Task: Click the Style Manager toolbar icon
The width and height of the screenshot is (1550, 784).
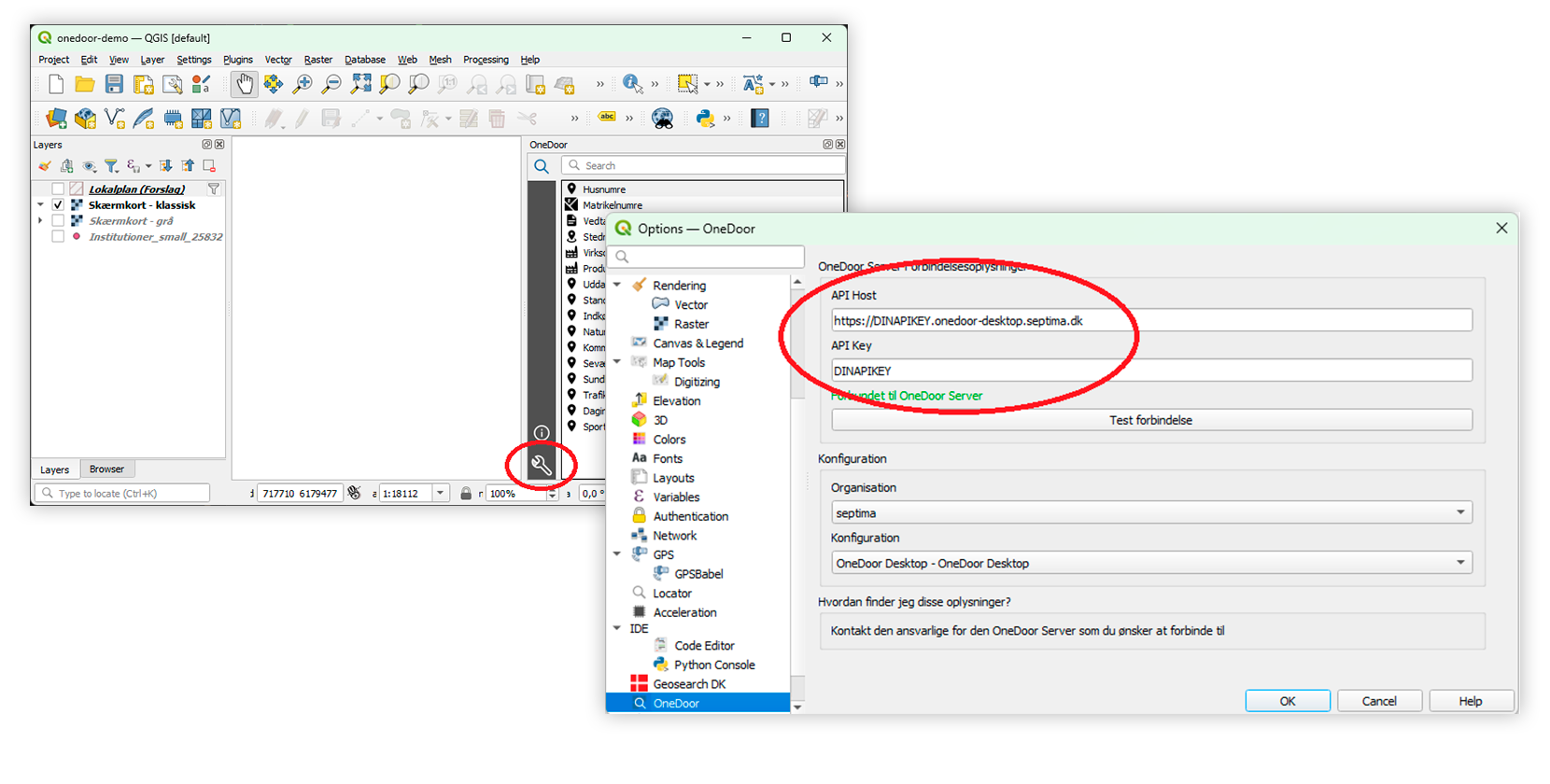Action: tap(201, 84)
